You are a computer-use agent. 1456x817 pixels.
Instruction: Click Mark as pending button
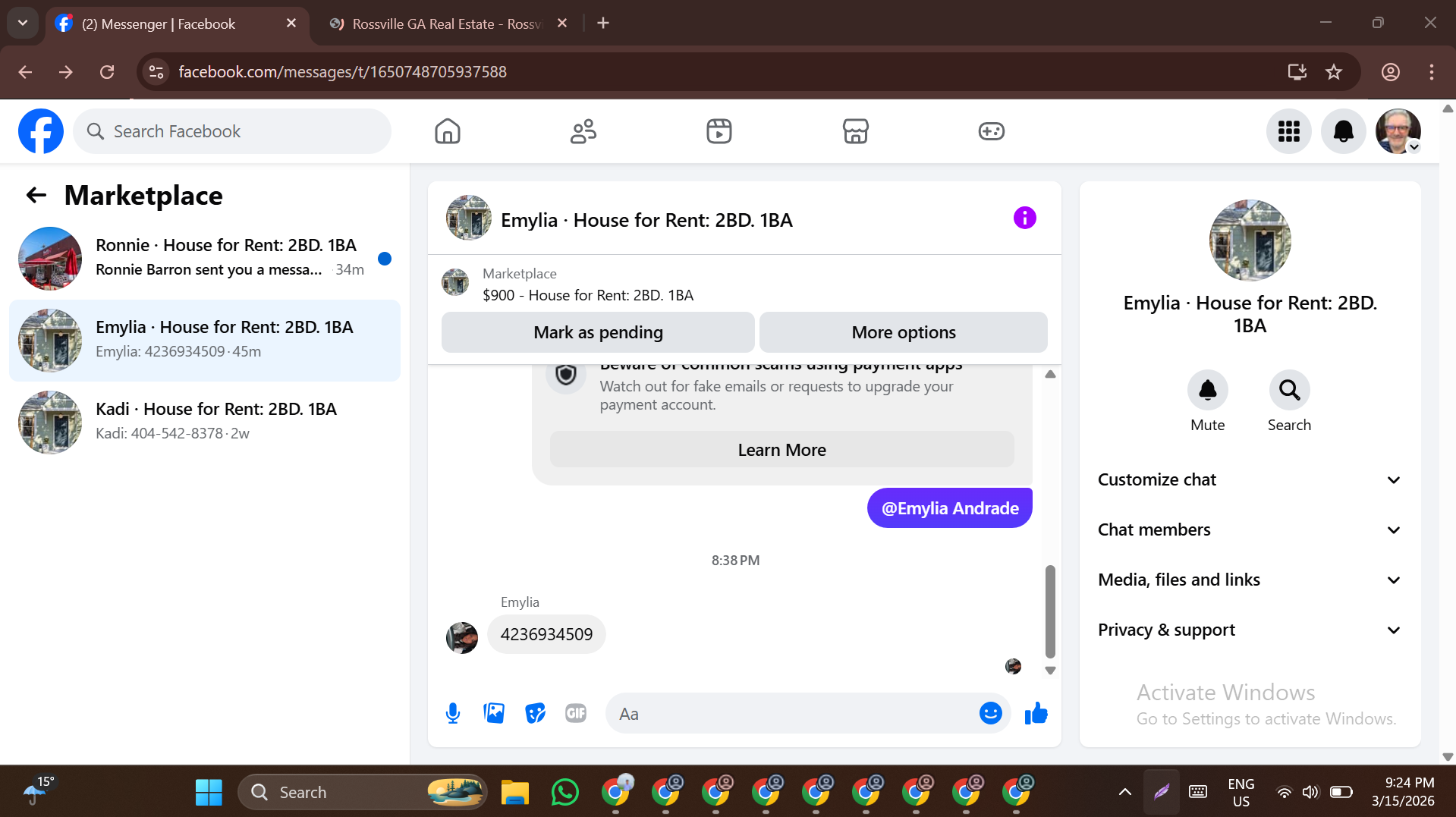pos(598,332)
